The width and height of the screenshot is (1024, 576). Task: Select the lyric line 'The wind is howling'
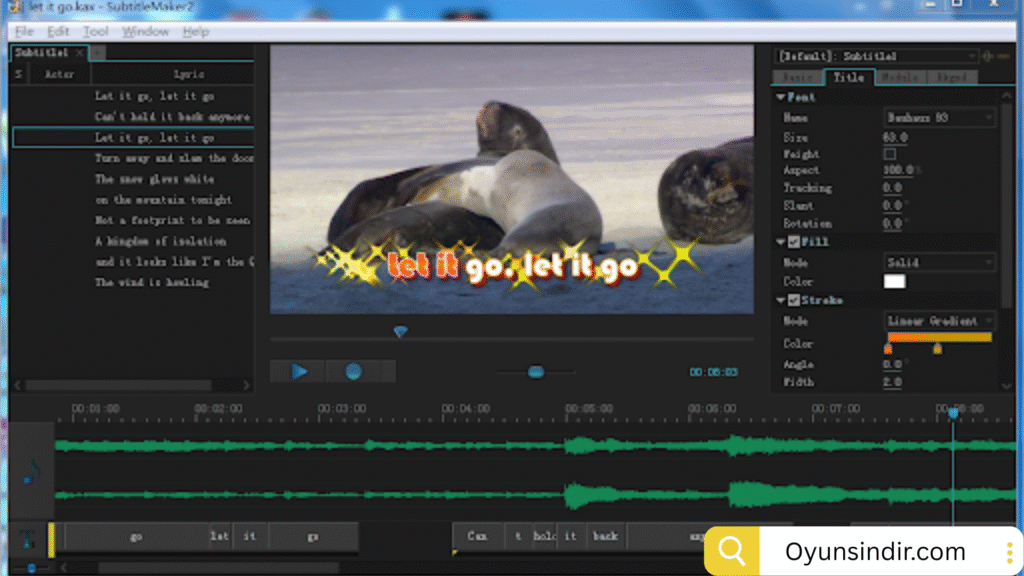(152, 283)
